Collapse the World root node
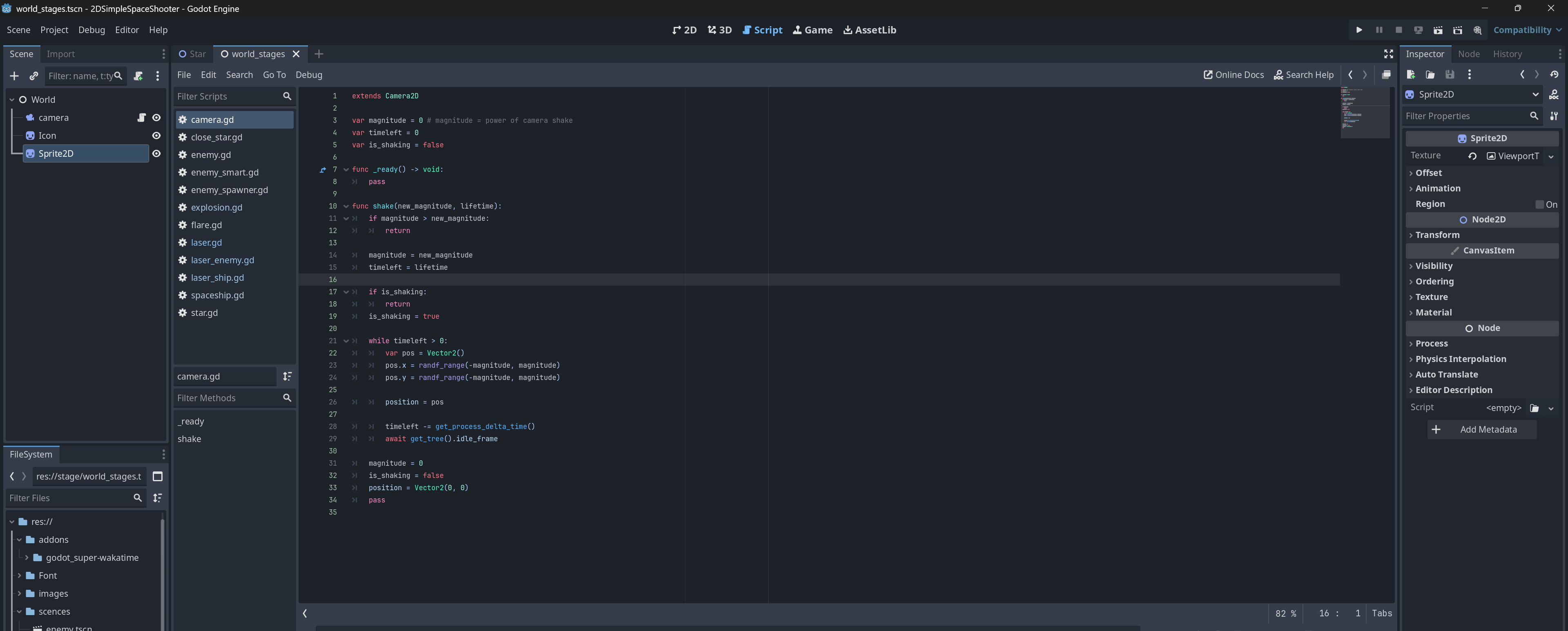 tap(11, 100)
